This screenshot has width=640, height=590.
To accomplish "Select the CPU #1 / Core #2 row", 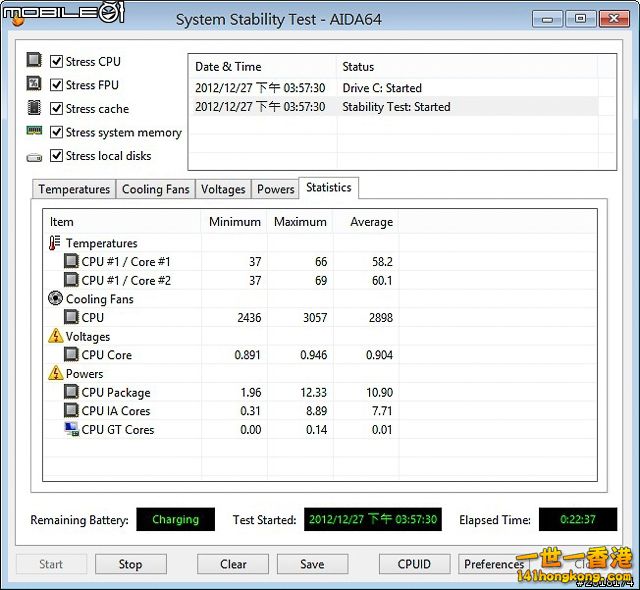I will (x=126, y=281).
